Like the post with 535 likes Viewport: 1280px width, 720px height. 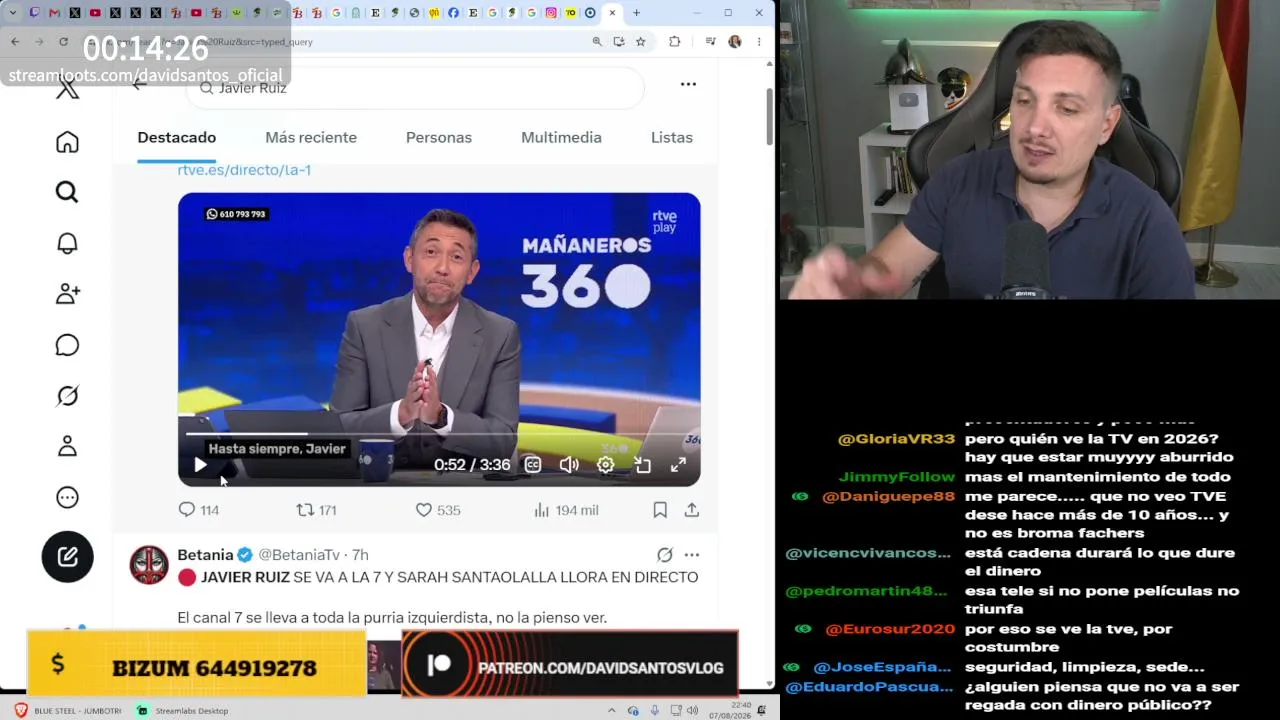[x=438, y=510]
